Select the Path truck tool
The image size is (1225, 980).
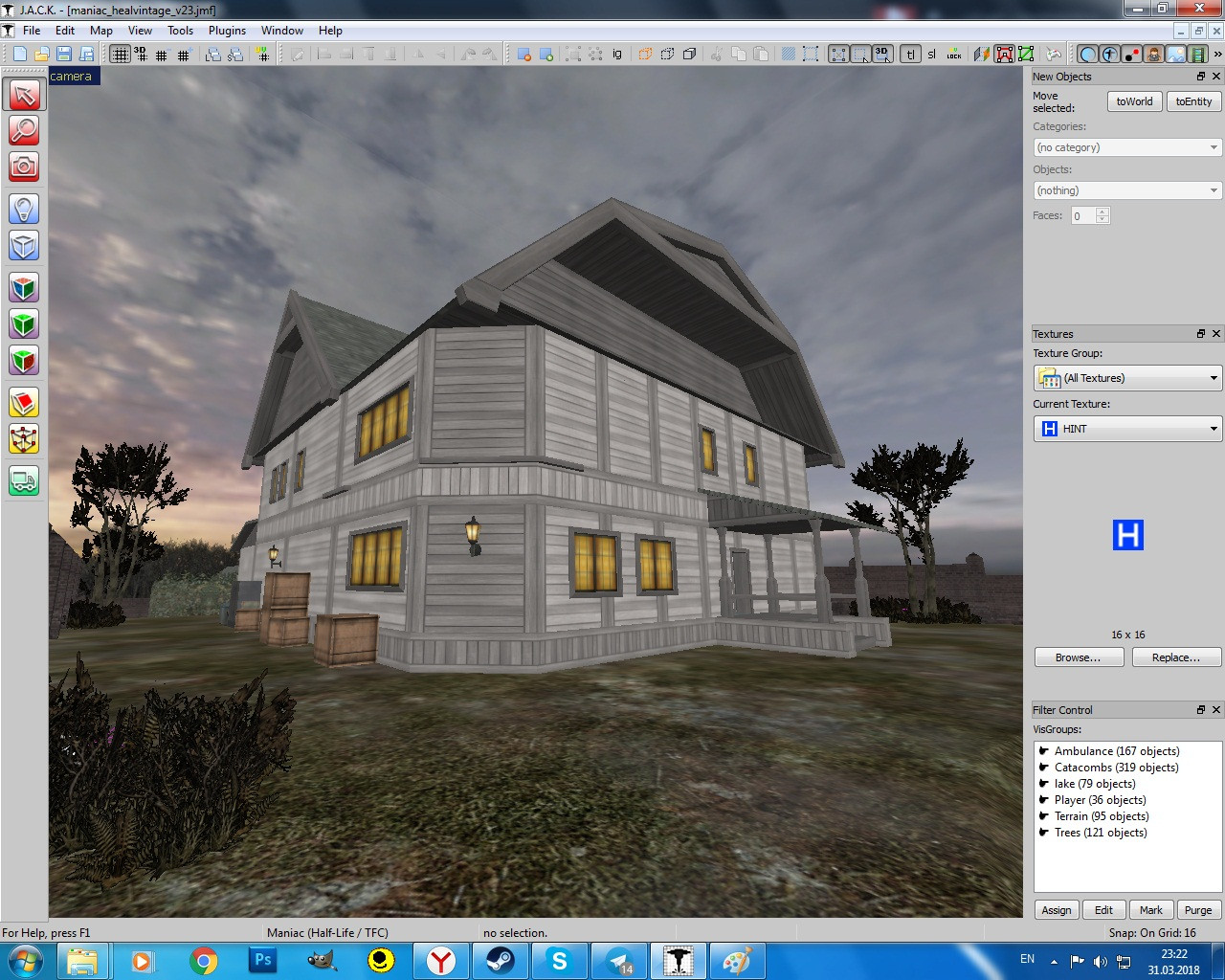tap(24, 480)
